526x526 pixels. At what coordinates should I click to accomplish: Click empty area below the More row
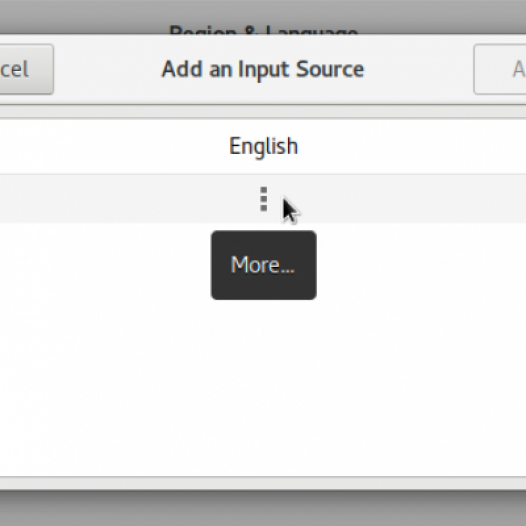[263, 386]
